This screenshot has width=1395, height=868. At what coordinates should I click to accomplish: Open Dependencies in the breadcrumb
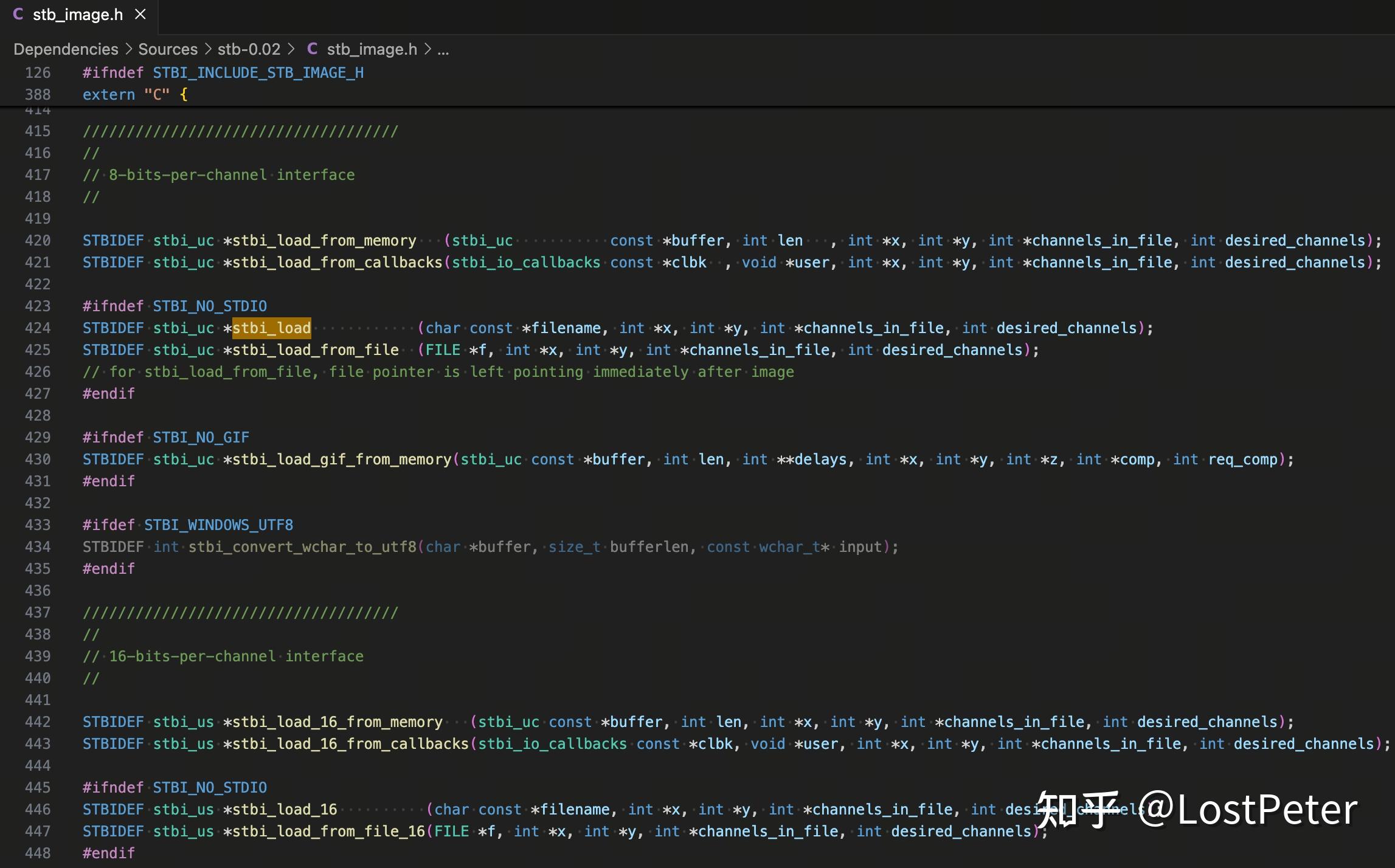[x=66, y=49]
